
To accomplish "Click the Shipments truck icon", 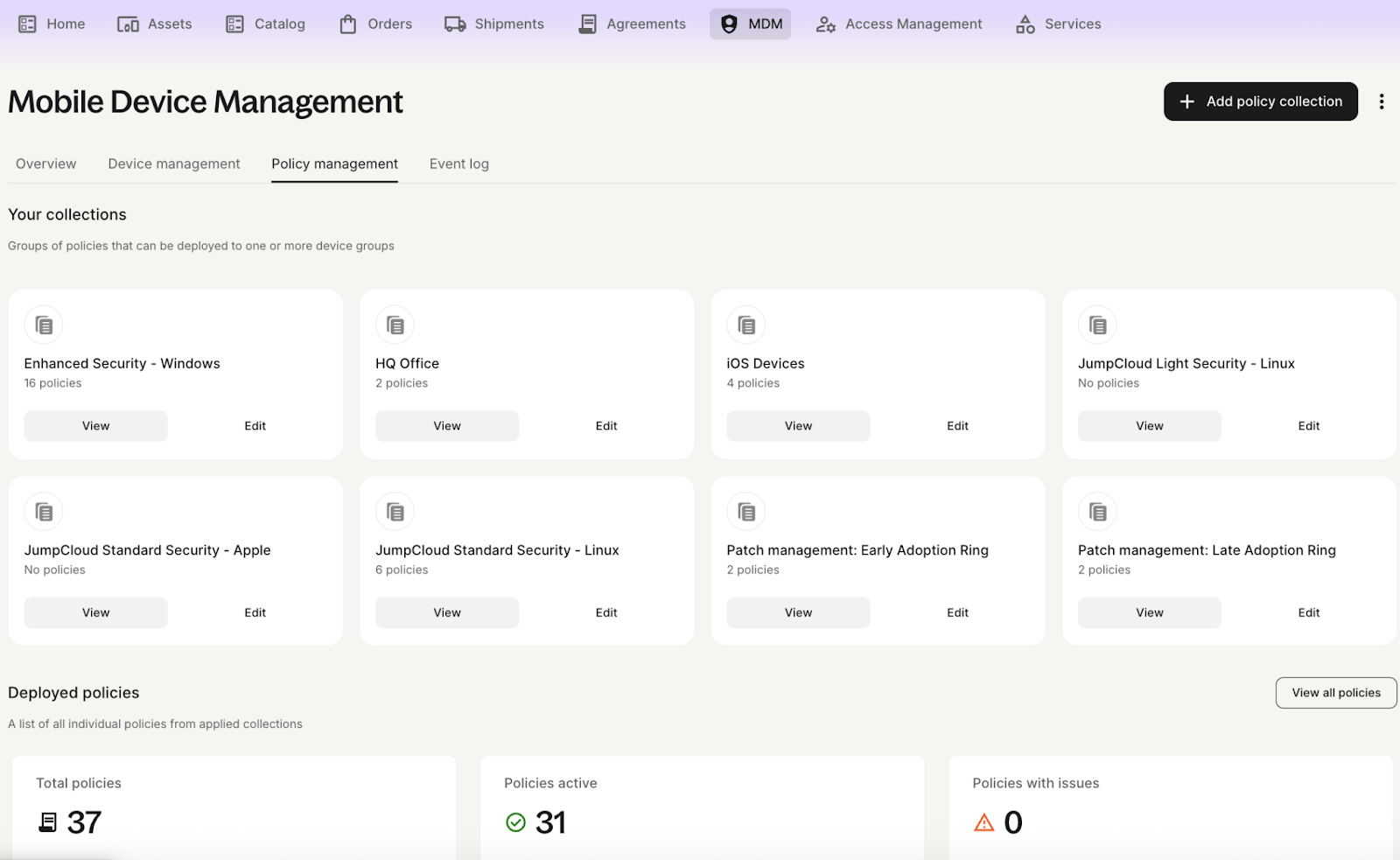I will click(454, 24).
